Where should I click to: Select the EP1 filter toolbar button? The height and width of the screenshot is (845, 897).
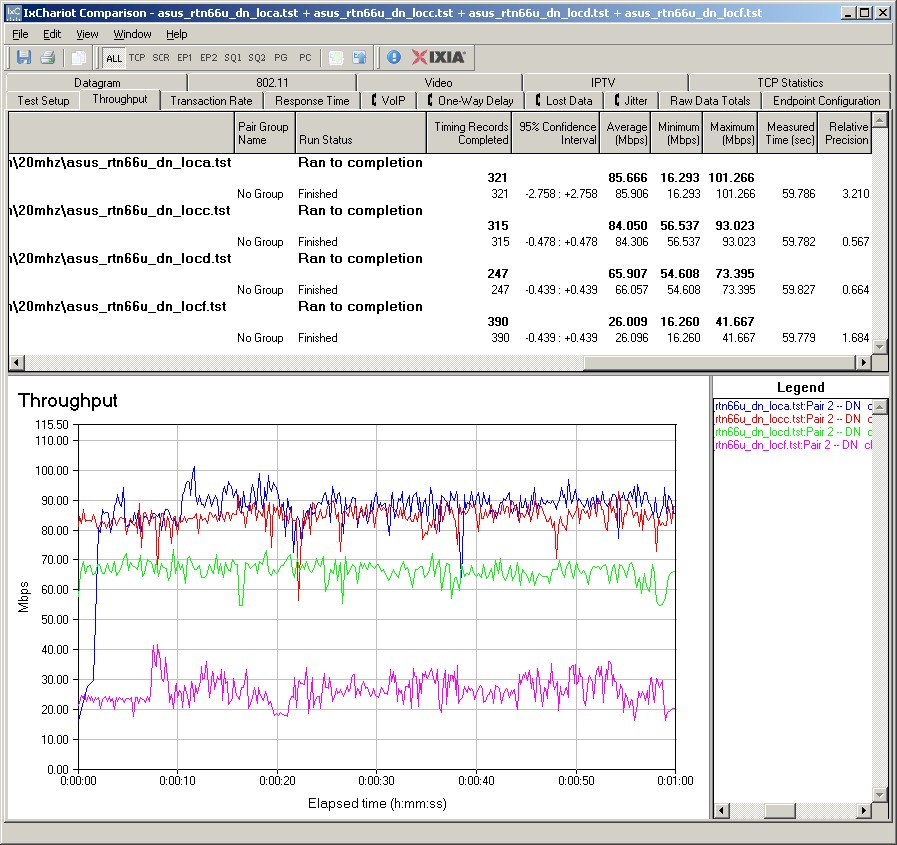pyautogui.click(x=184, y=58)
